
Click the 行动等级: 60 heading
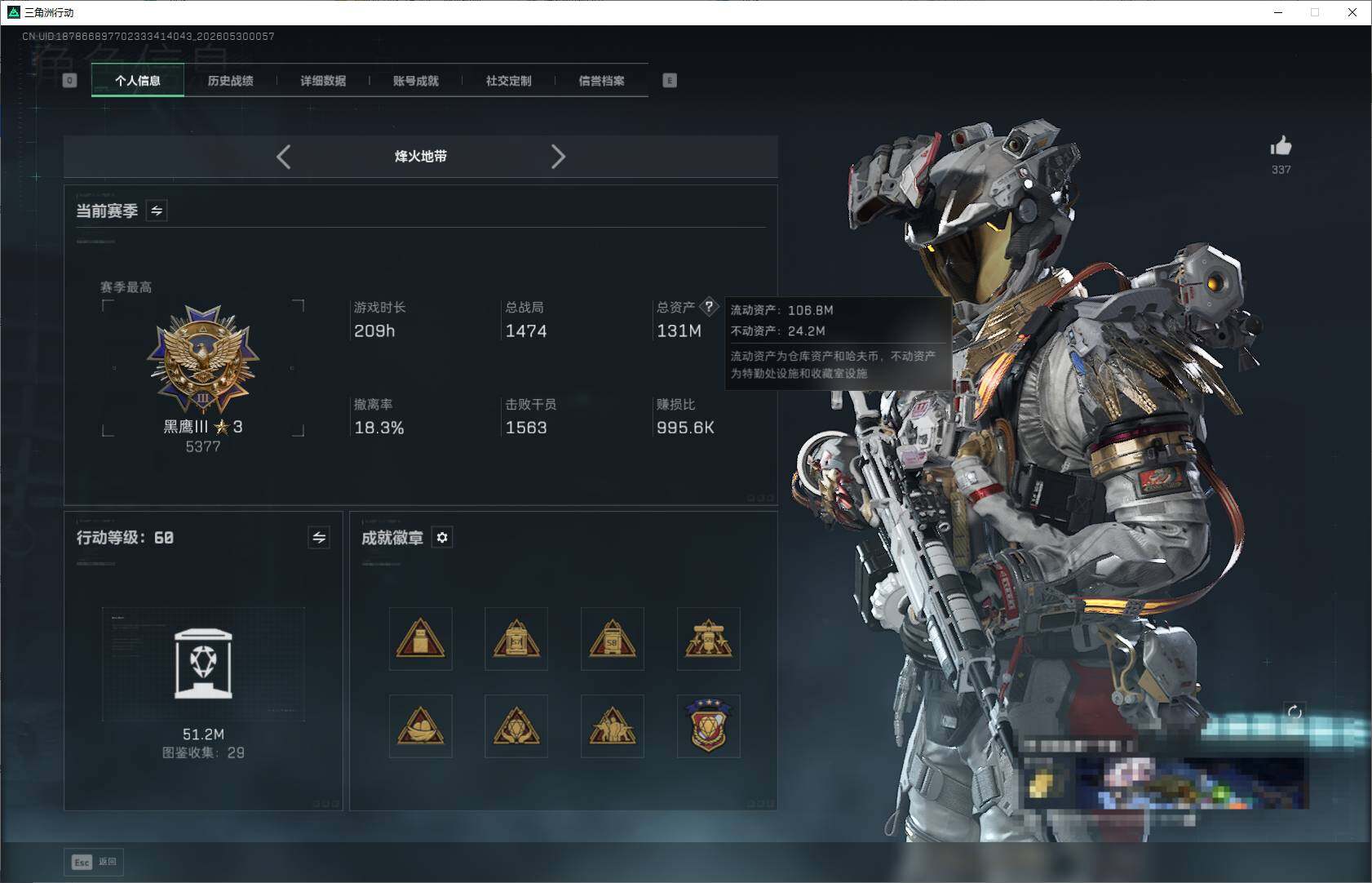pyautogui.click(x=125, y=537)
